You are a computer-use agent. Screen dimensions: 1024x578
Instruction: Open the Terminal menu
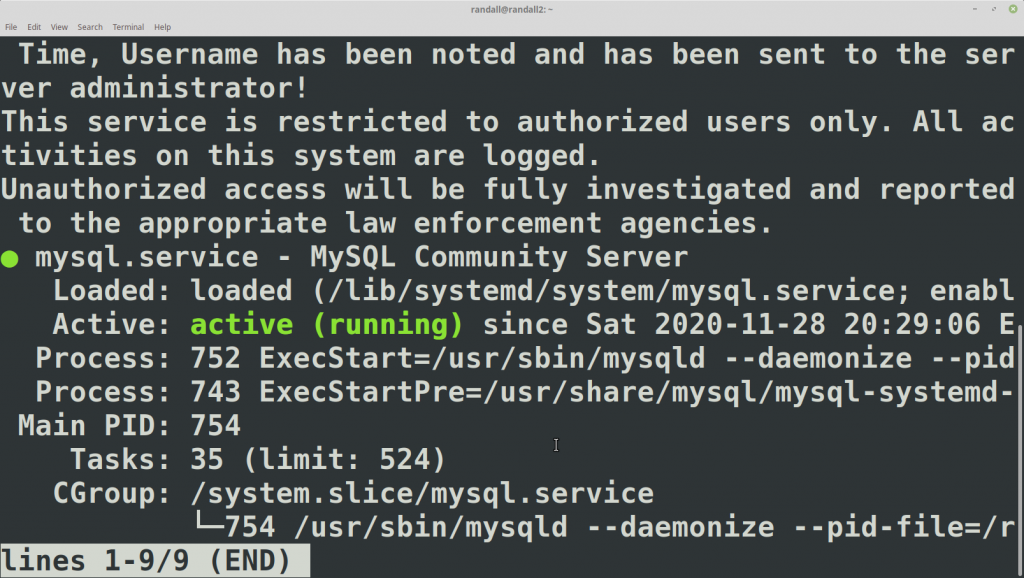click(x=128, y=27)
